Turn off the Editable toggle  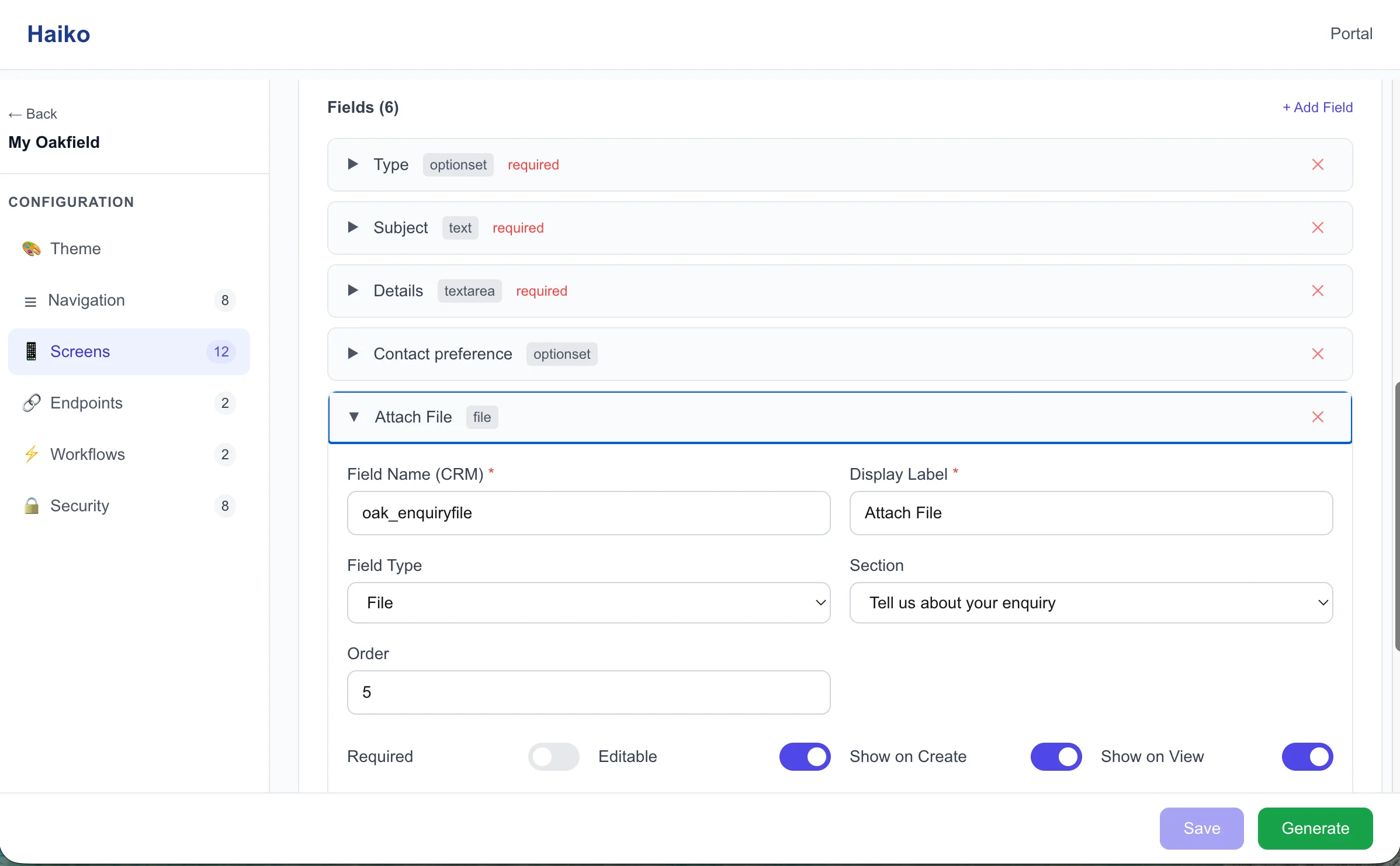[804, 757]
